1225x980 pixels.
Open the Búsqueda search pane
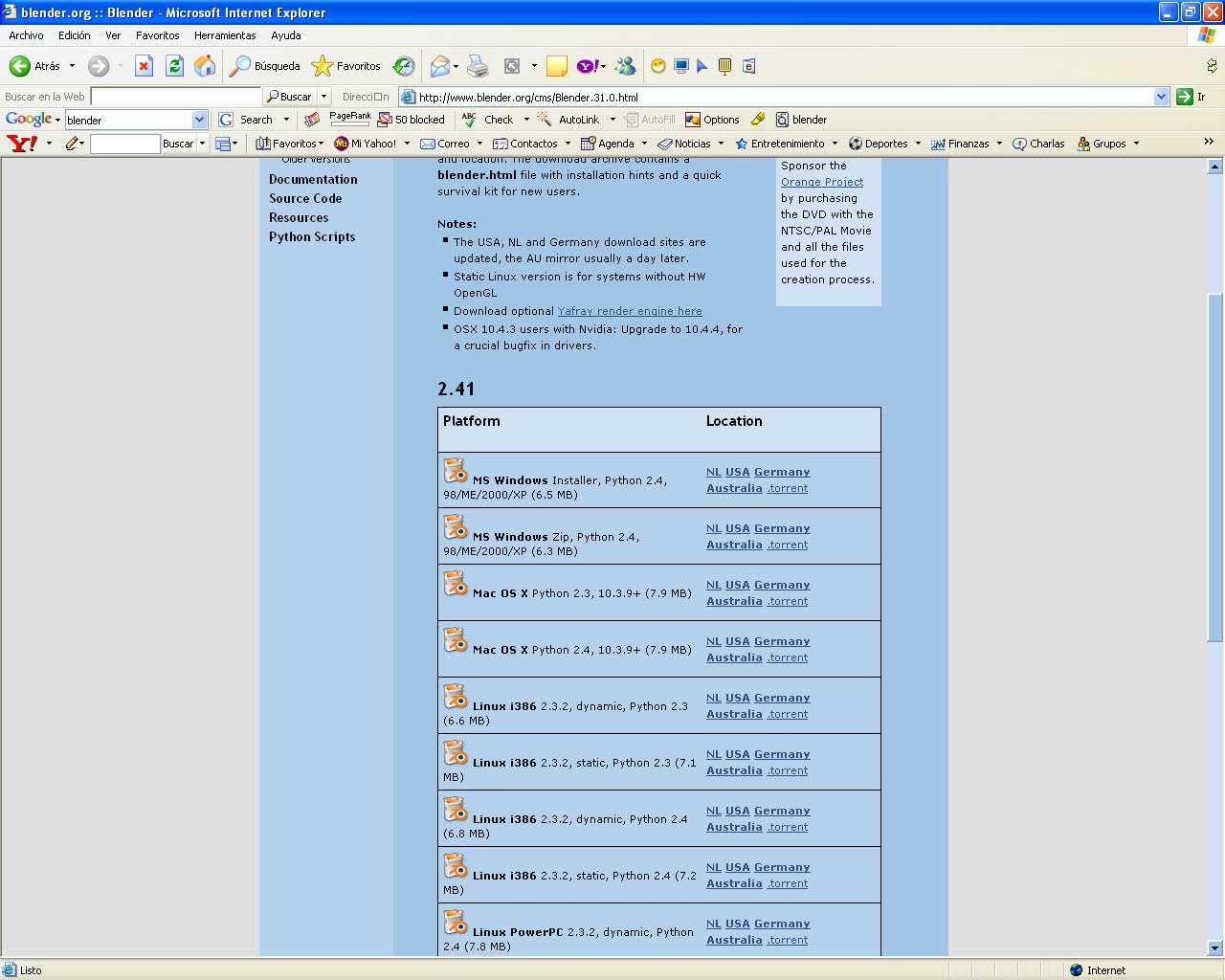tap(265, 66)
